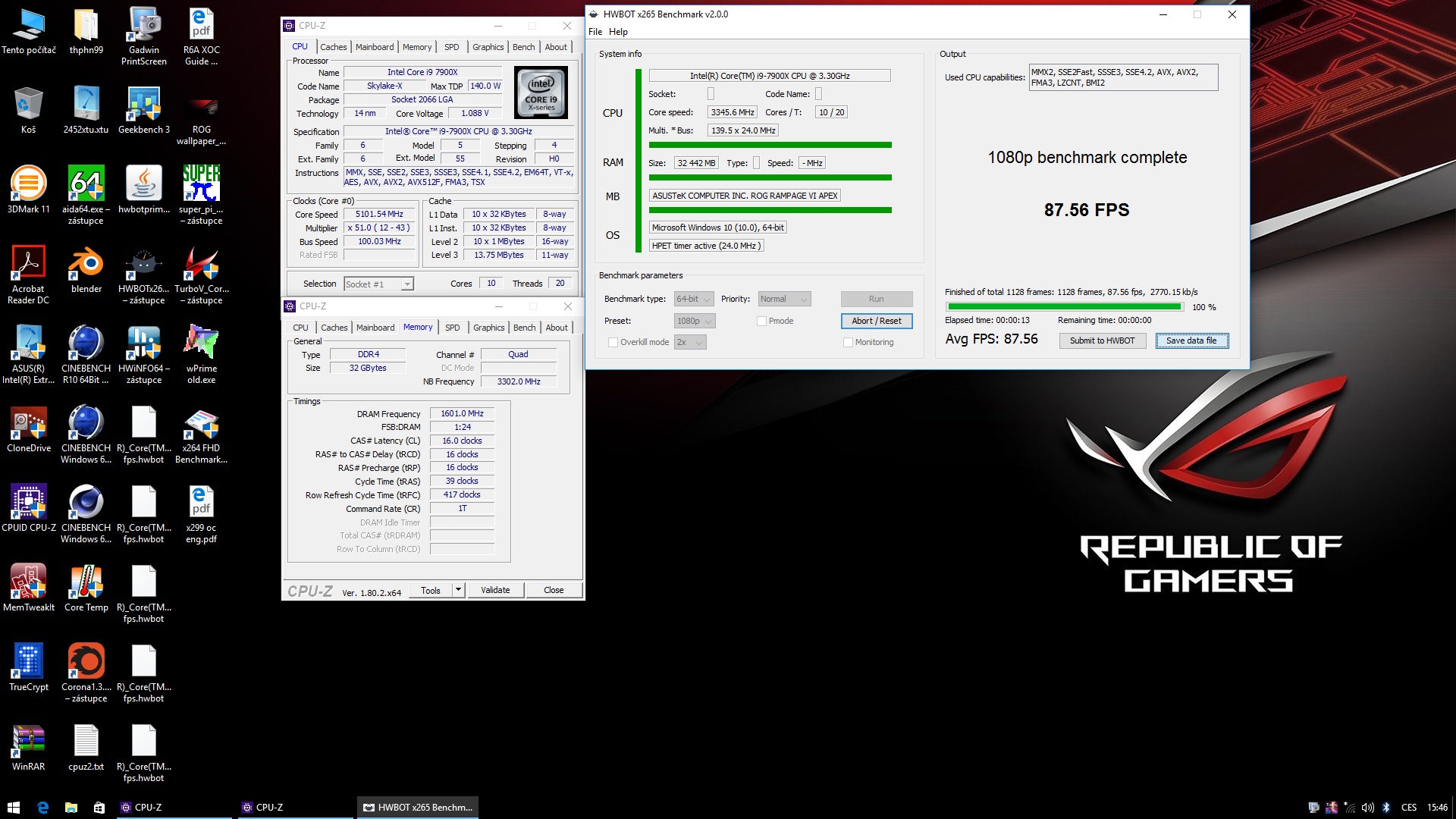
Task: Open File Explorer in taskbar
Action: point(71,808)
